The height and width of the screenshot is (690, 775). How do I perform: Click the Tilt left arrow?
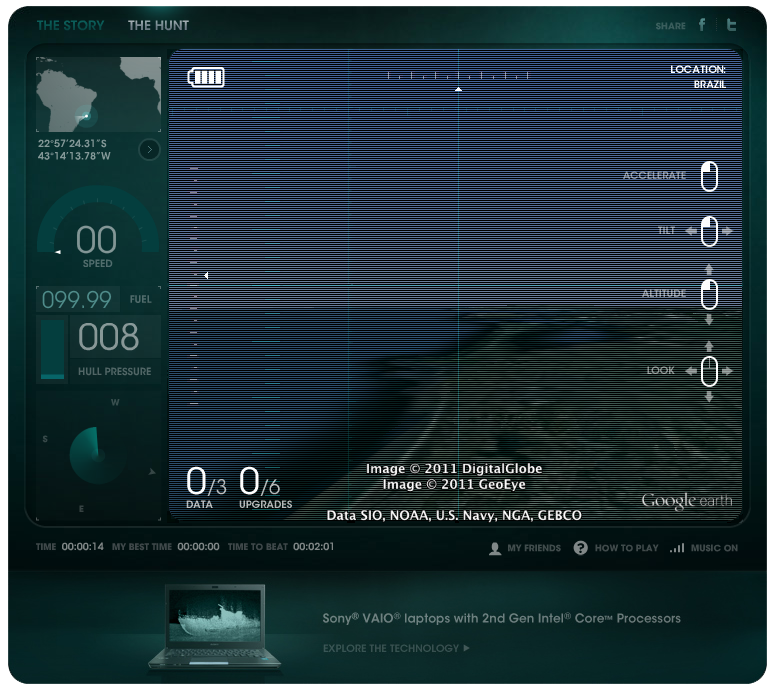pyautogui.click(x=690, y=231)
